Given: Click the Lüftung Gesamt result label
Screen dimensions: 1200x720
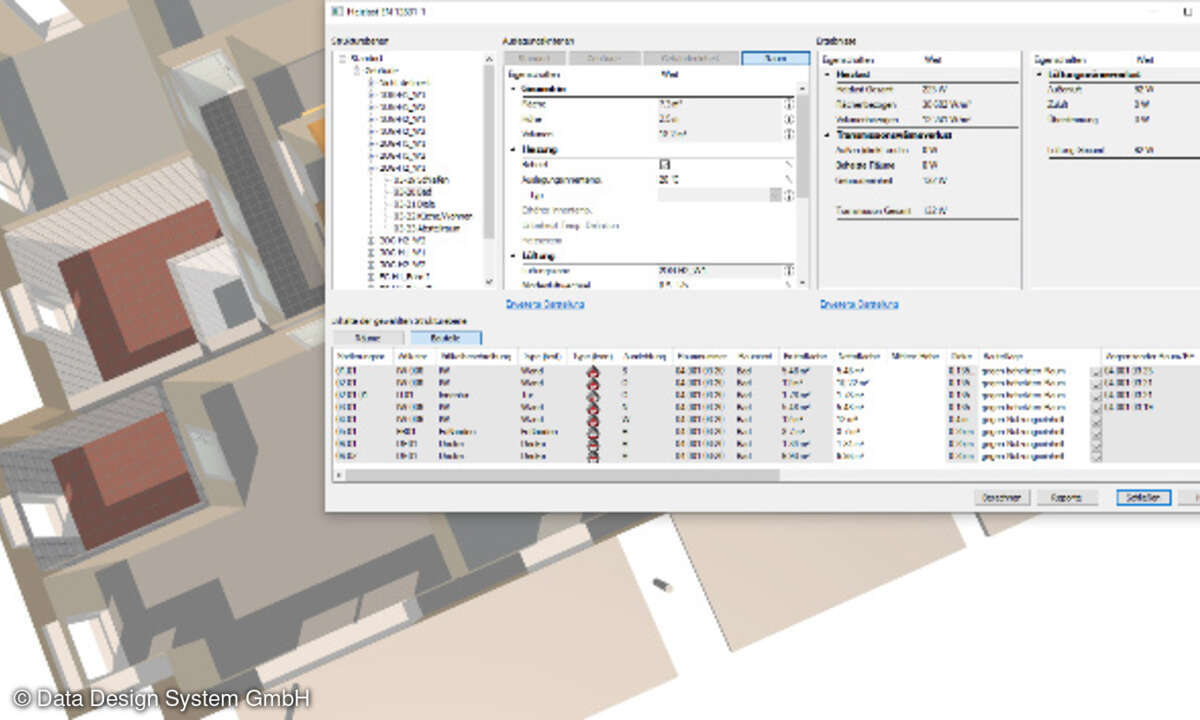Looking at the screenshot, I should [1074, 150].
